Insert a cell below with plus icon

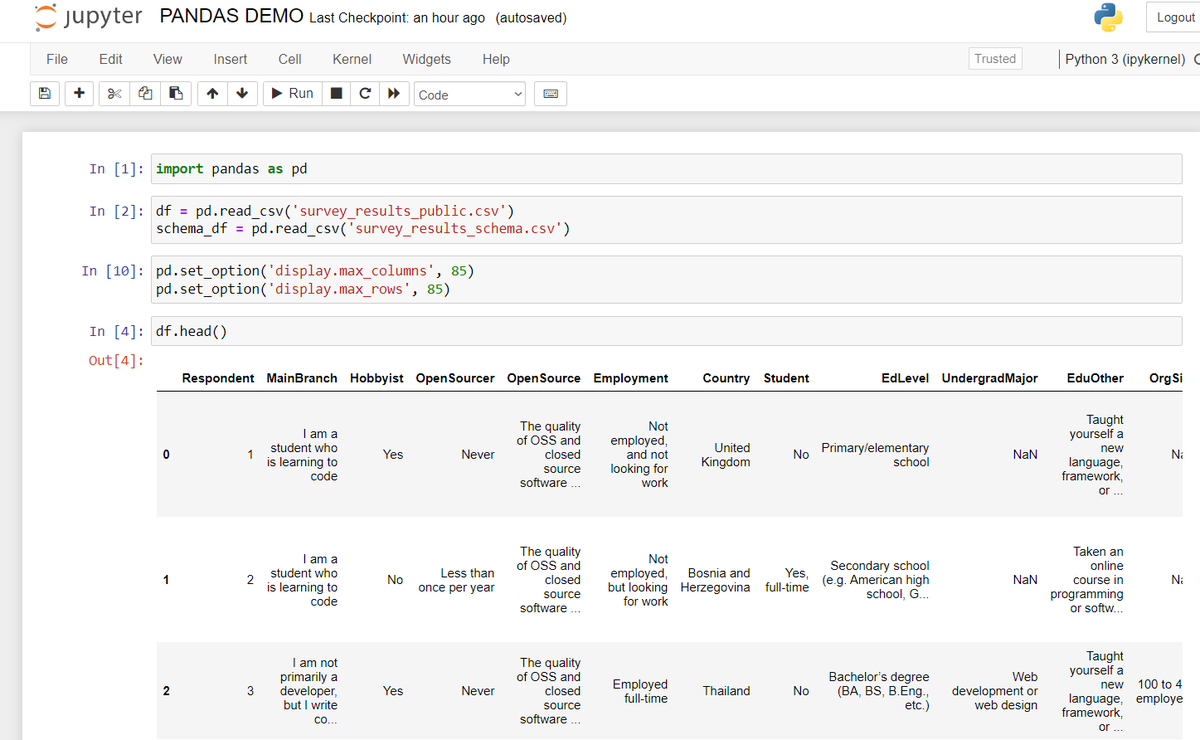[79, 94]
